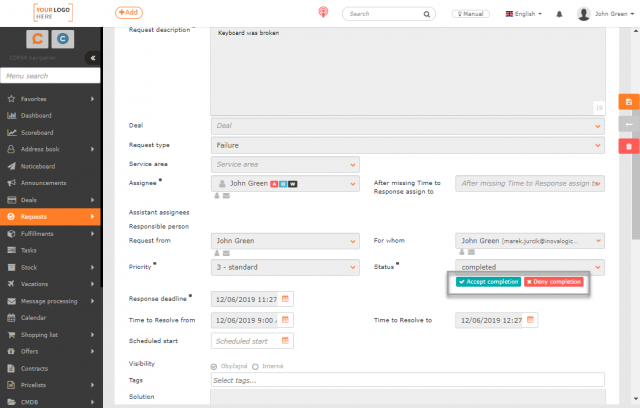
Task: Open the Priority 3 - standard dropdown
Action: click(285, 267)
